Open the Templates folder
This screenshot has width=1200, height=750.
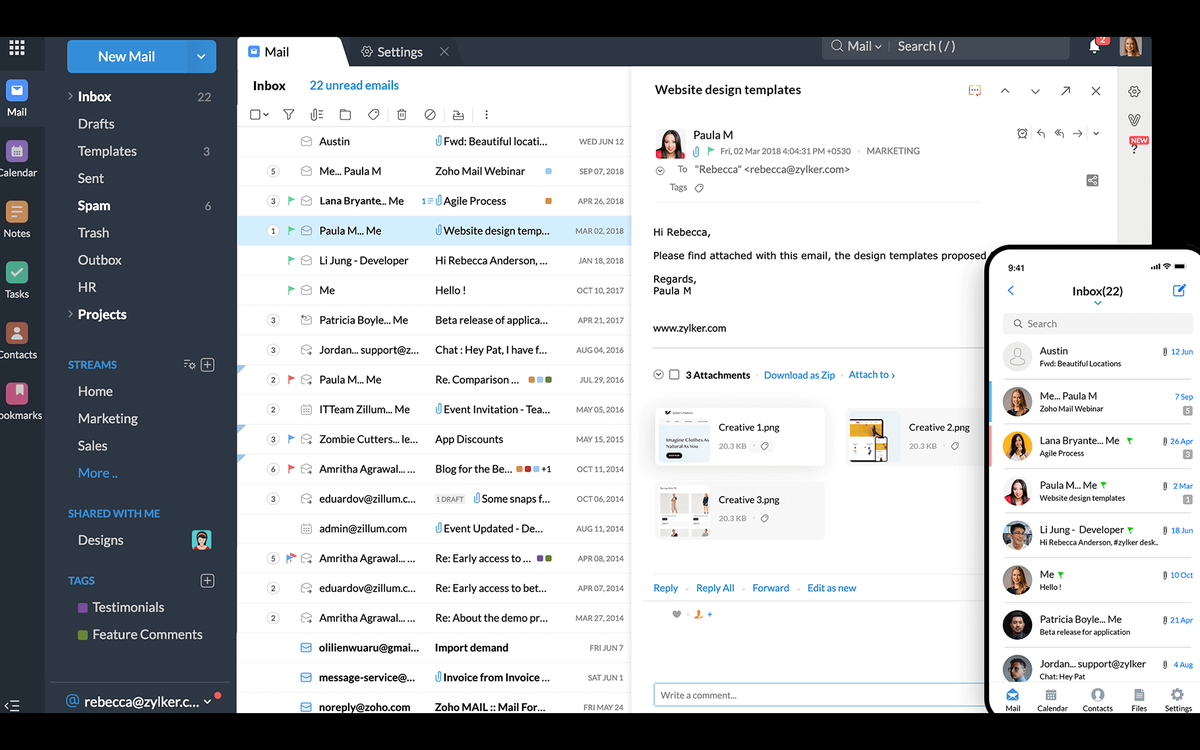pos(107,151)
